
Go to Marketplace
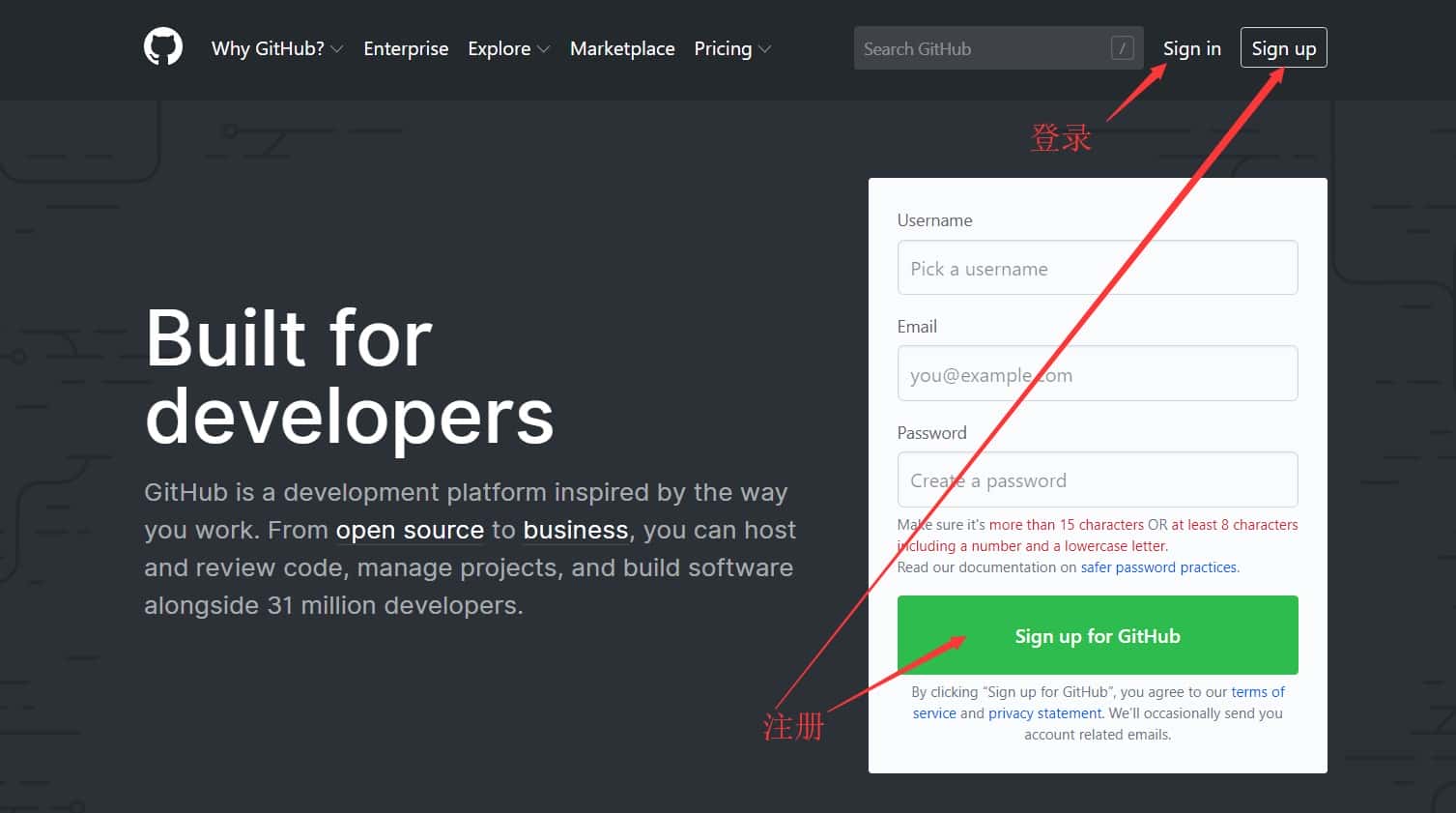(622, 48)
